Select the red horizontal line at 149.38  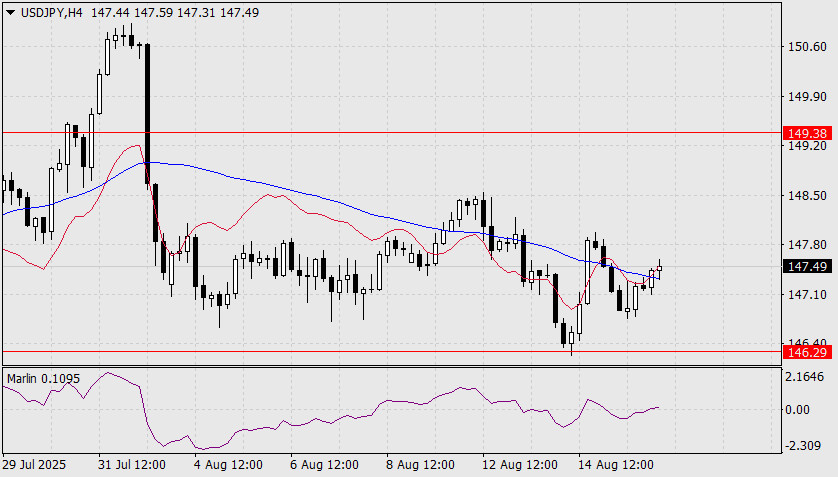click(x=391, y=132)
